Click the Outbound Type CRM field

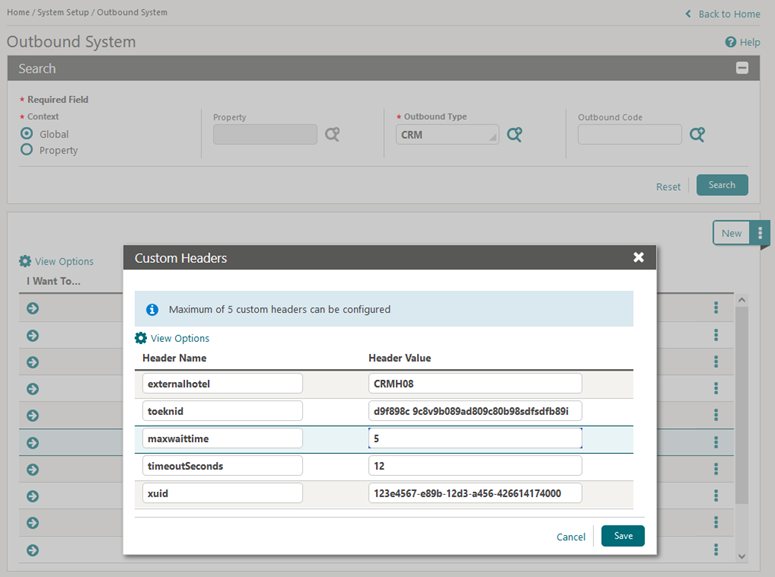pos(447,134)
